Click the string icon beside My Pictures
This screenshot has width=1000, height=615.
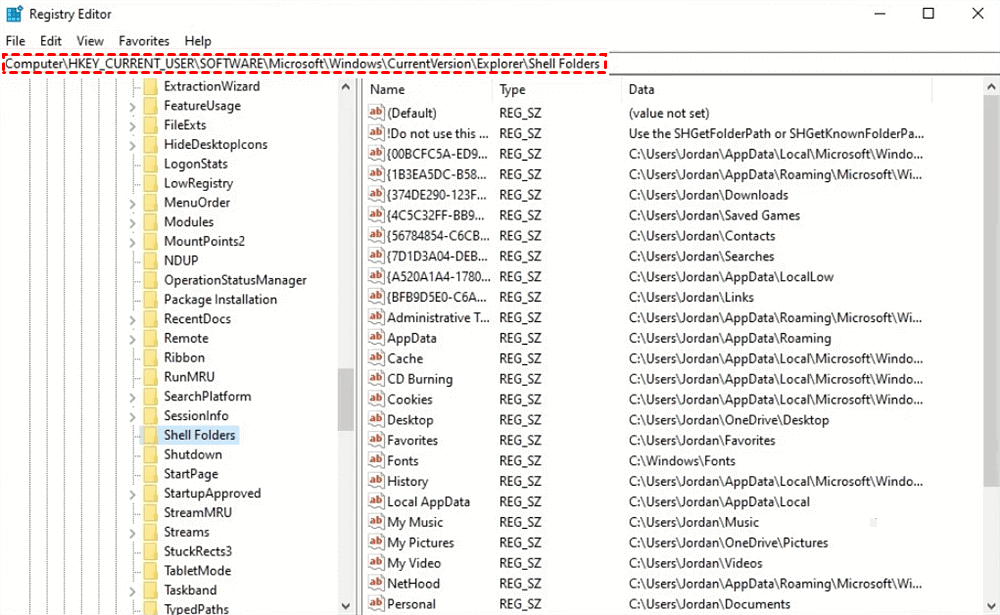coord(376,542)
